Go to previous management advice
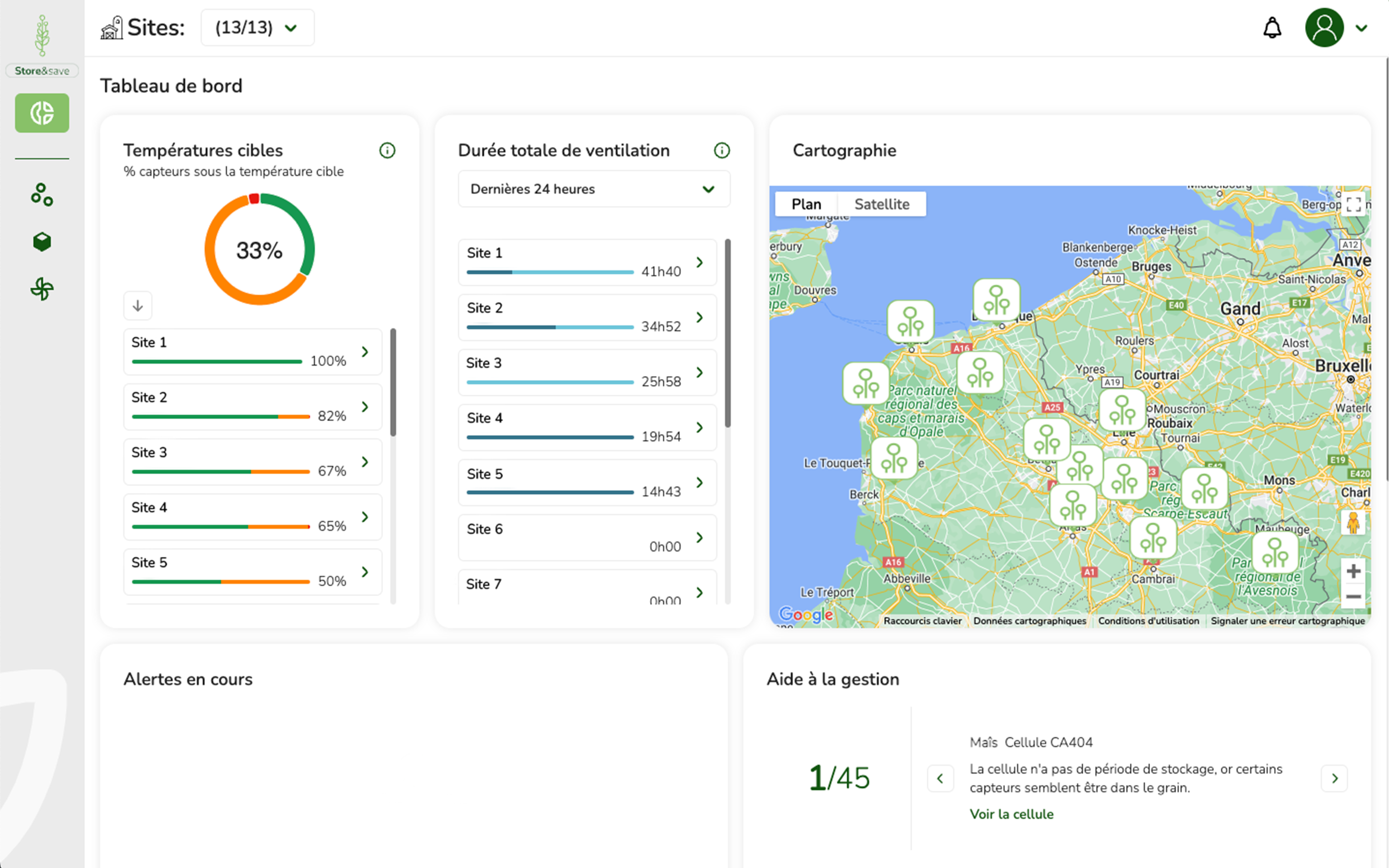1389x868 pixels. pyautogui.click(x=940, y=778)
